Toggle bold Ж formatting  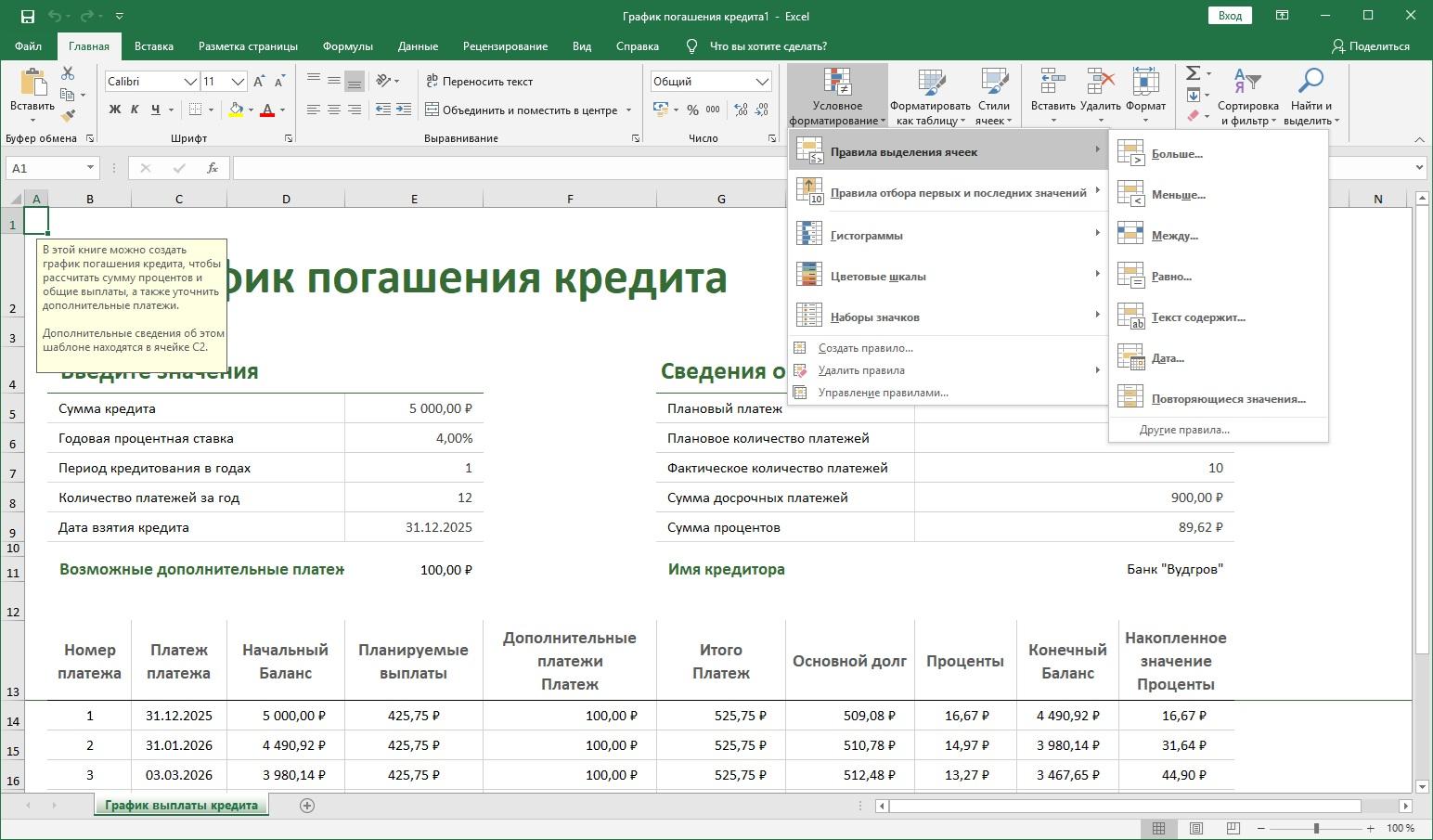point(115,110)
